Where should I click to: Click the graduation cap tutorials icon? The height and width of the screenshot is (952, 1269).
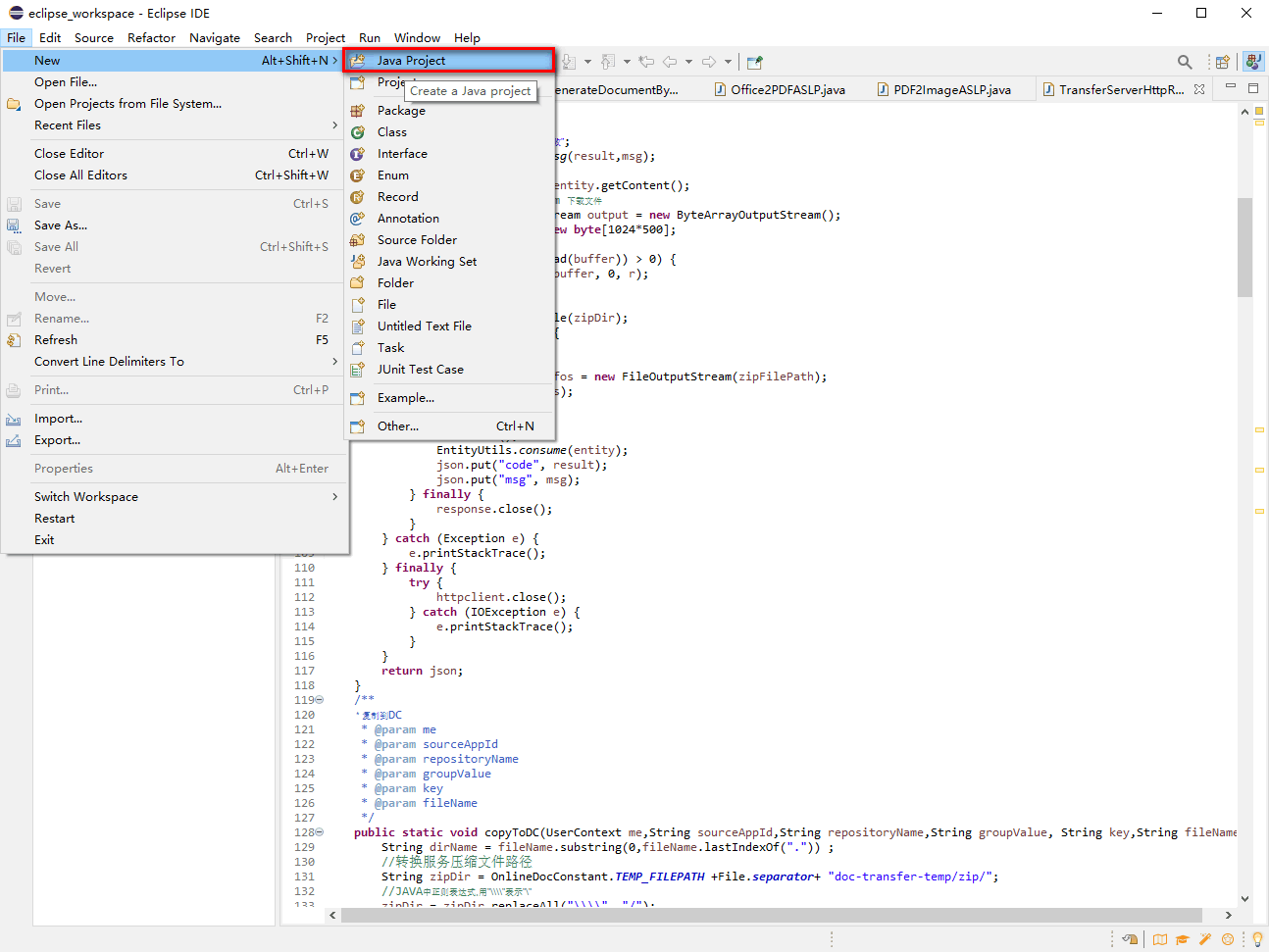click(1182, 939)
